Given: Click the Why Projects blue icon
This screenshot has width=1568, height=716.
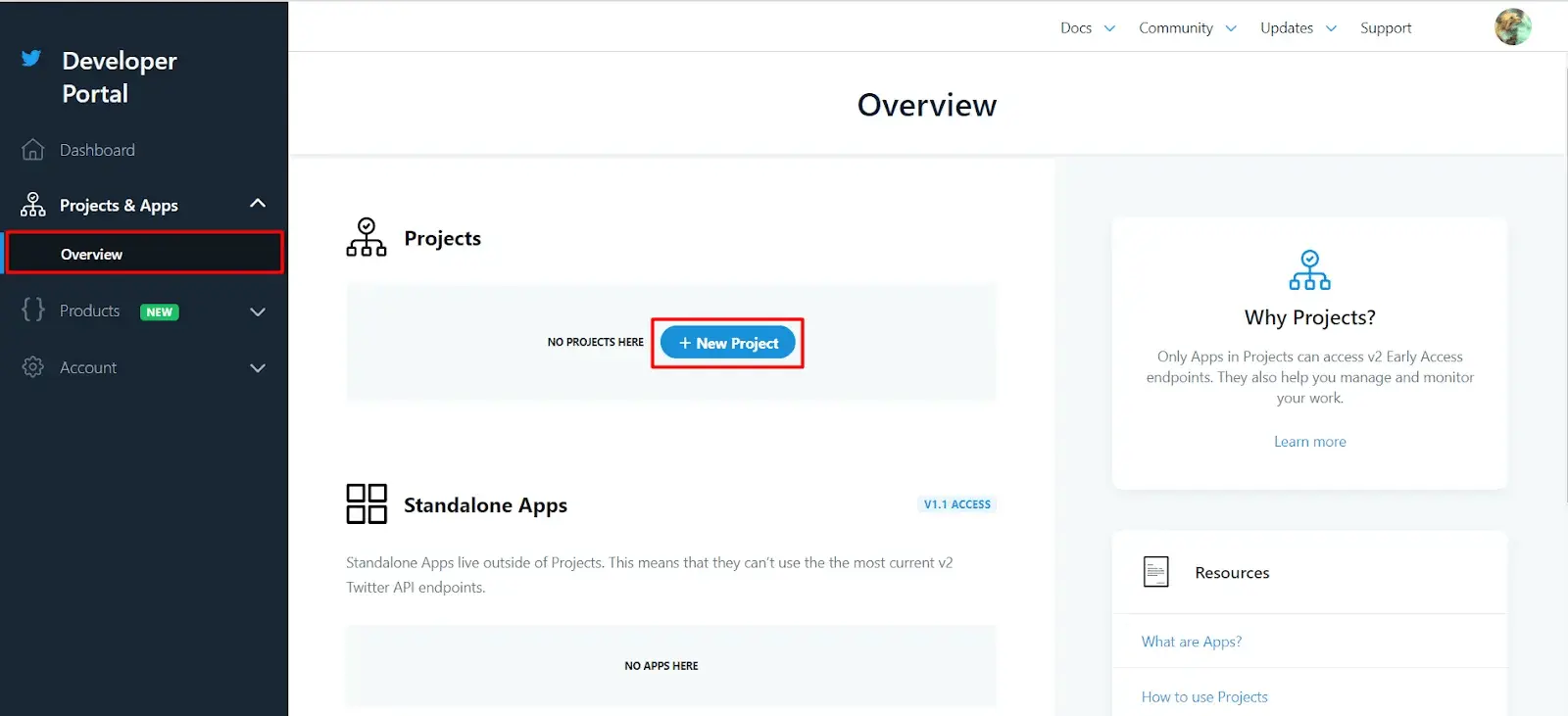Looking at the screenshot, I should (x=1310, y=270).
